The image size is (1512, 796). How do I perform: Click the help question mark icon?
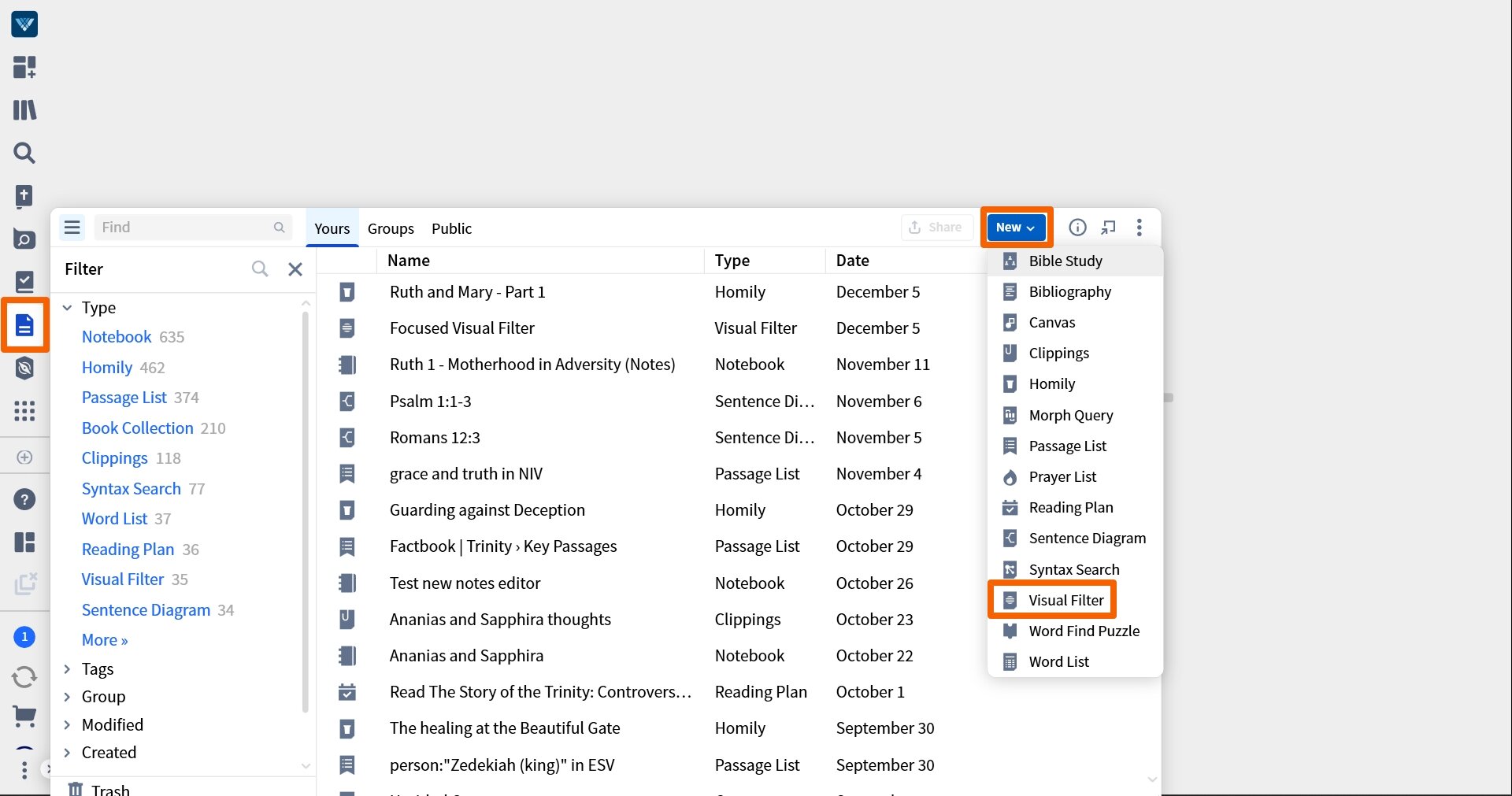24,499
